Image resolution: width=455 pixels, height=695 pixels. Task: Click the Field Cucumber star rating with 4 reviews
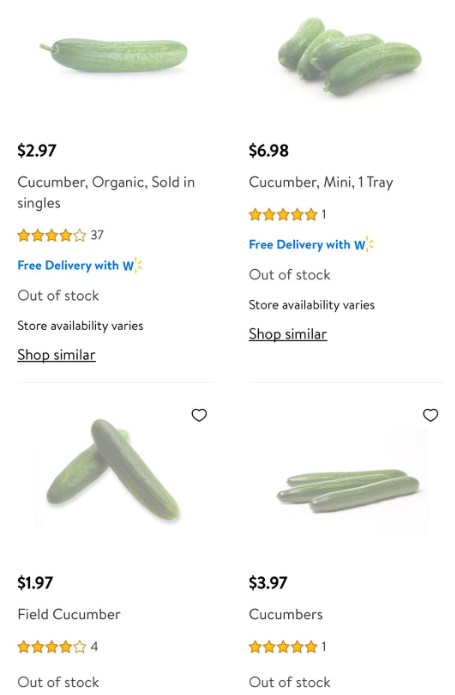[x=58, y=647]
